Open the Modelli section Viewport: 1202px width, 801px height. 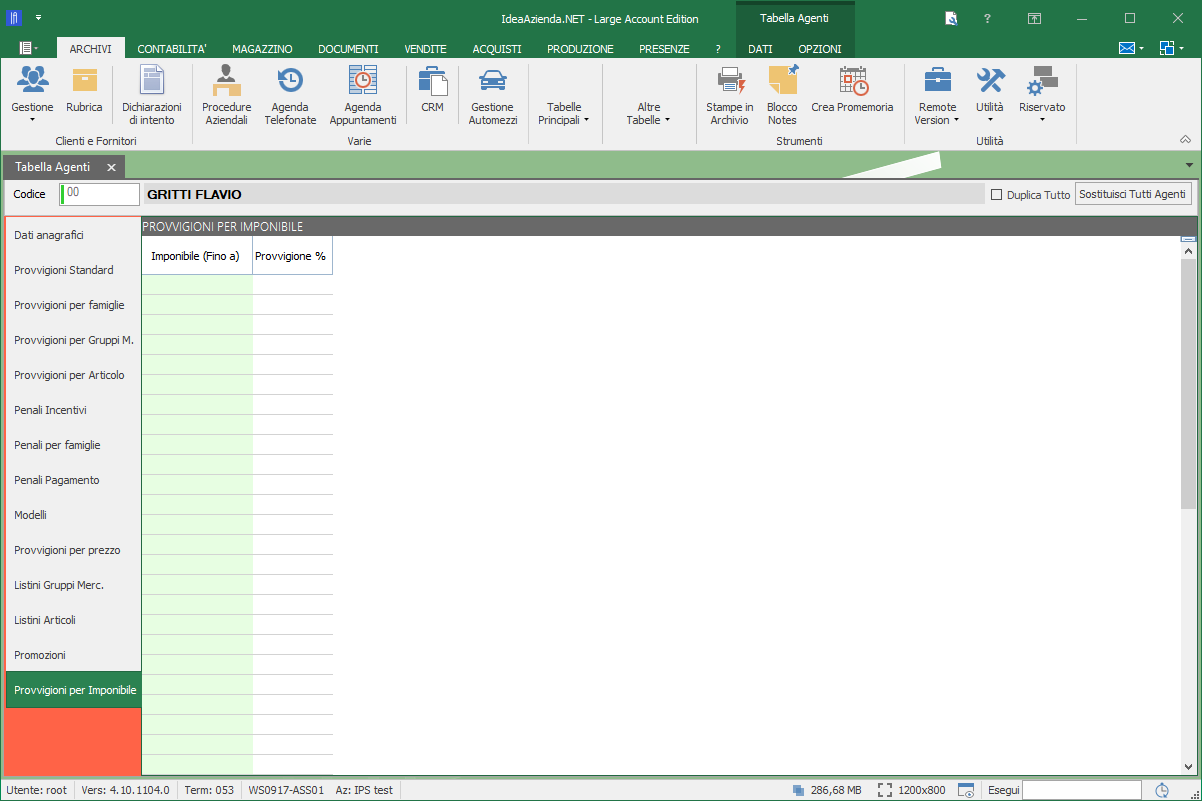(x=73, y=515)
